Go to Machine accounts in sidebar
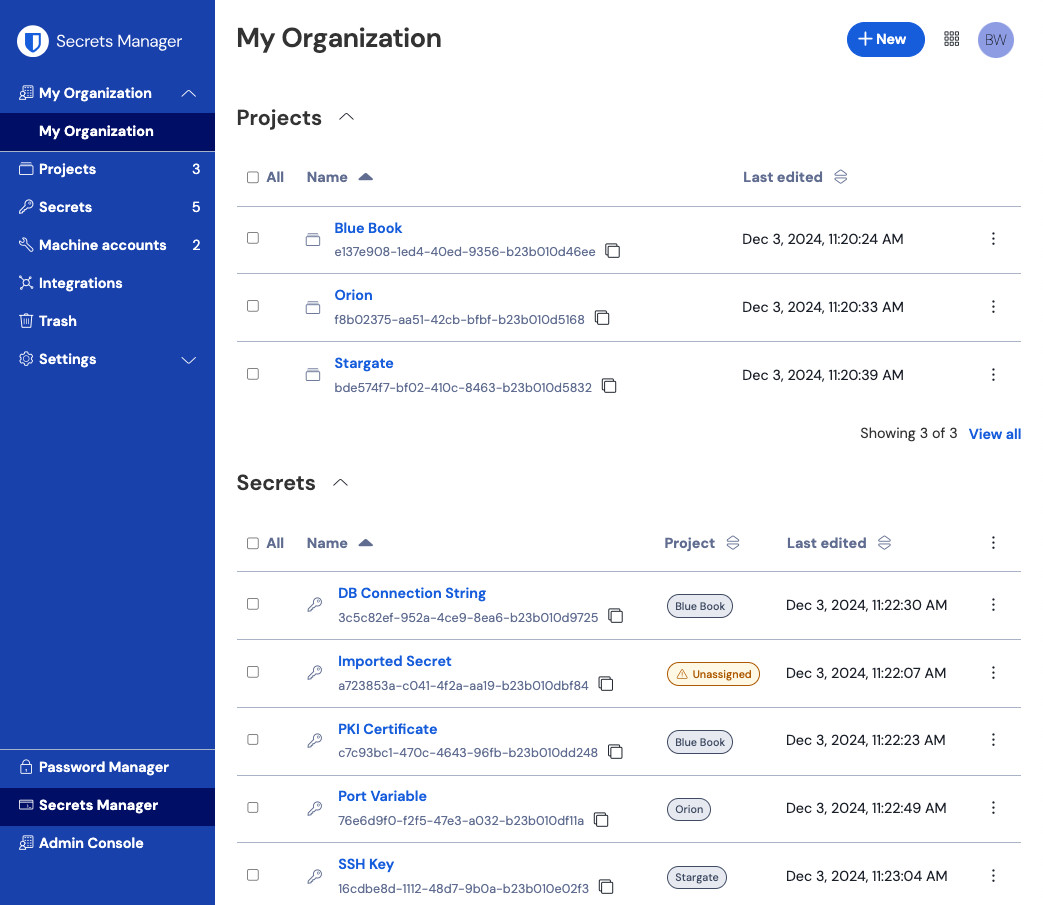The height and width of the screenshot is (905, 1043). coord(102,245)
